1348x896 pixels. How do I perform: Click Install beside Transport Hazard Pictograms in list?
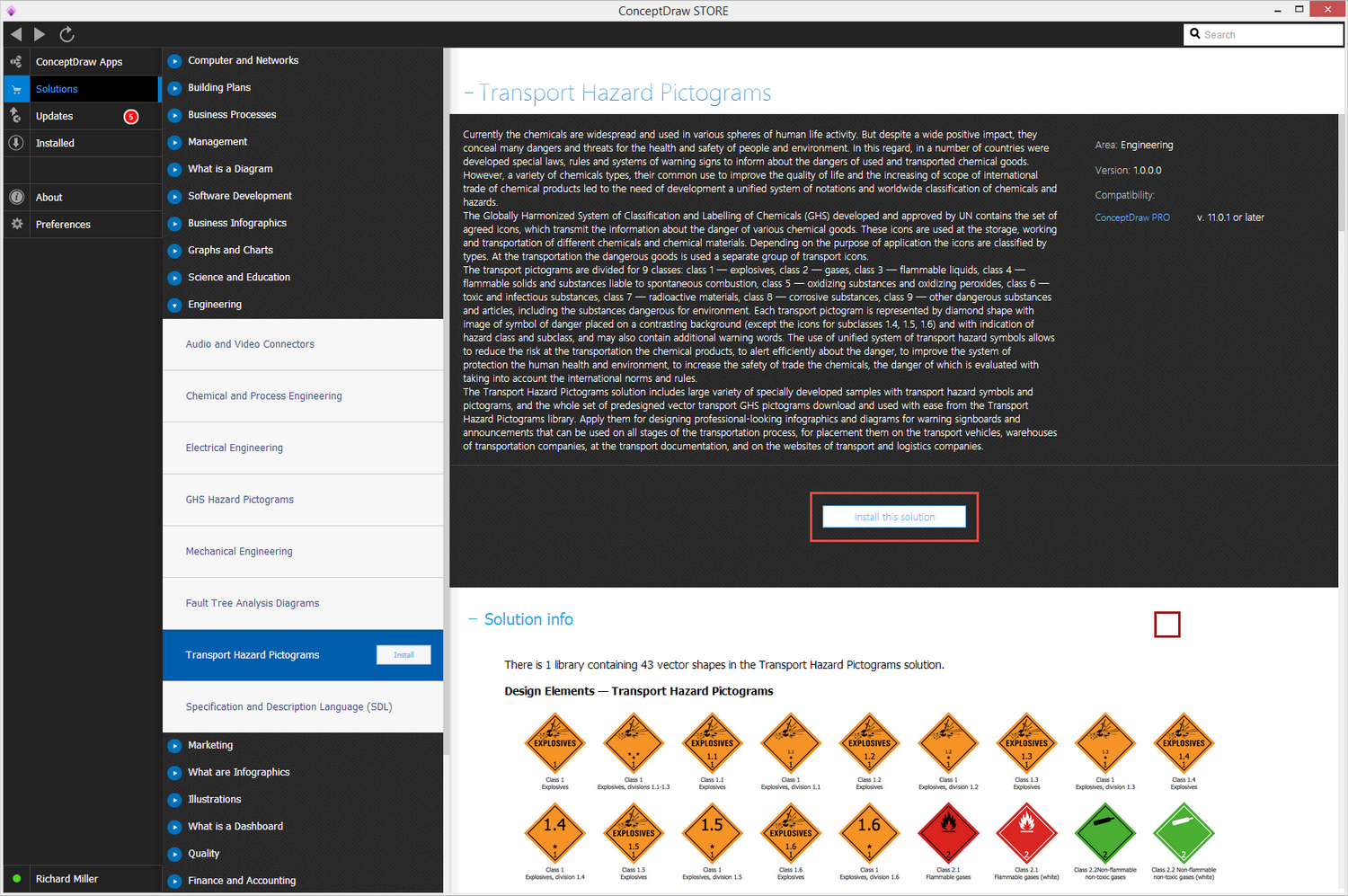pyautogui.click(x=404, y=655)
